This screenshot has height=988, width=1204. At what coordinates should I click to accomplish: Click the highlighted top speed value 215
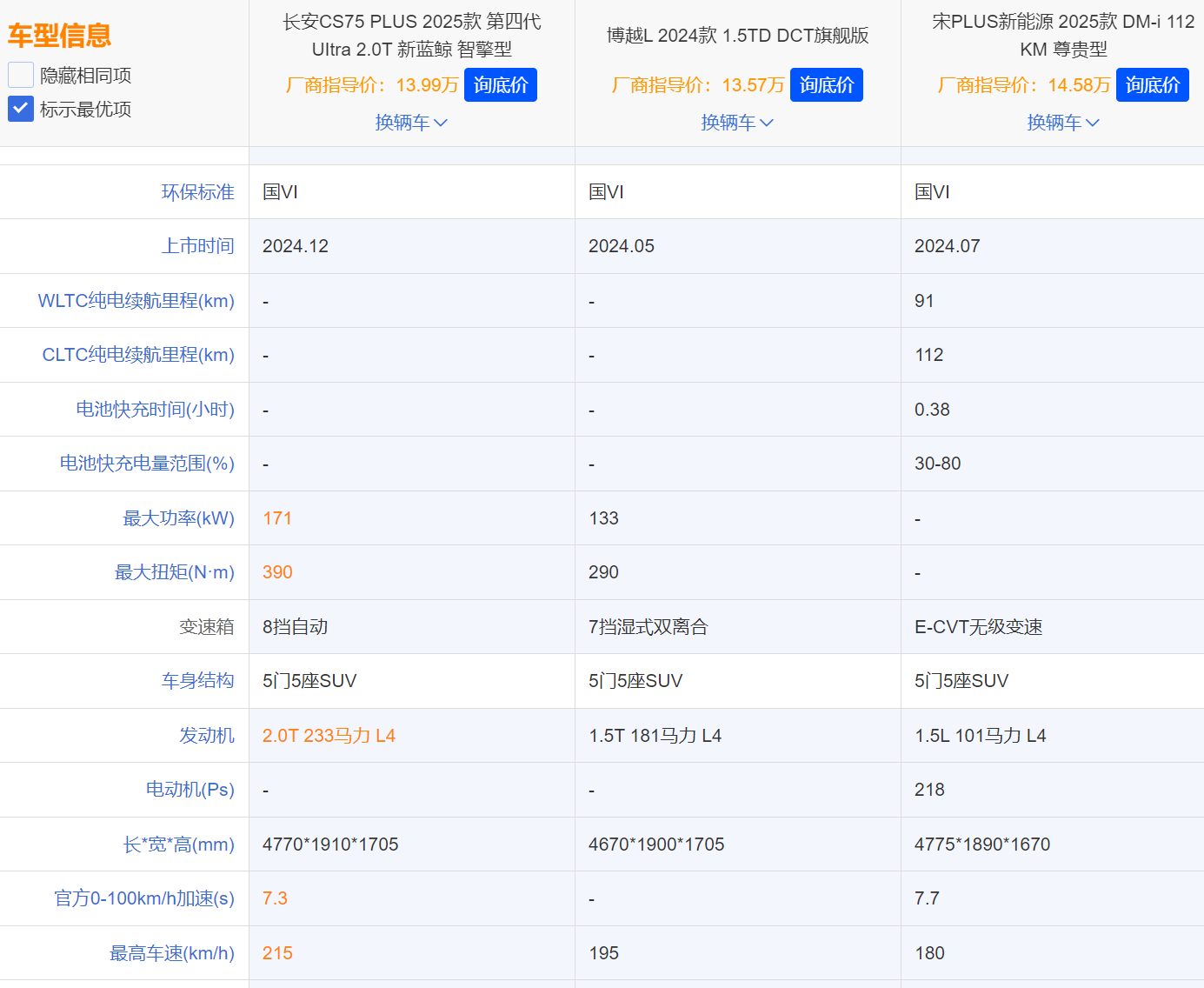(277, 953)
